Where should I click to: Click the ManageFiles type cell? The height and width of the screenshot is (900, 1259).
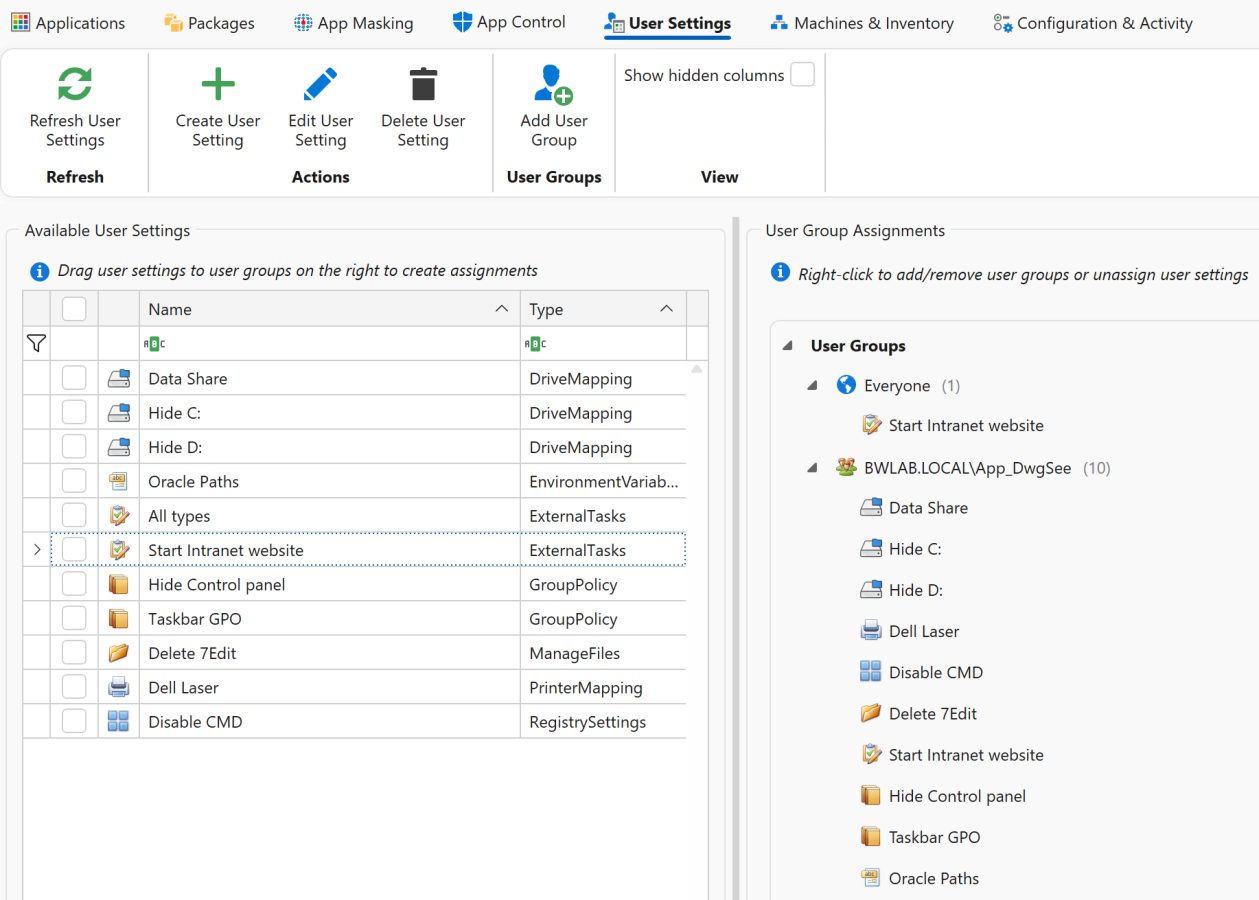point(603,653)
